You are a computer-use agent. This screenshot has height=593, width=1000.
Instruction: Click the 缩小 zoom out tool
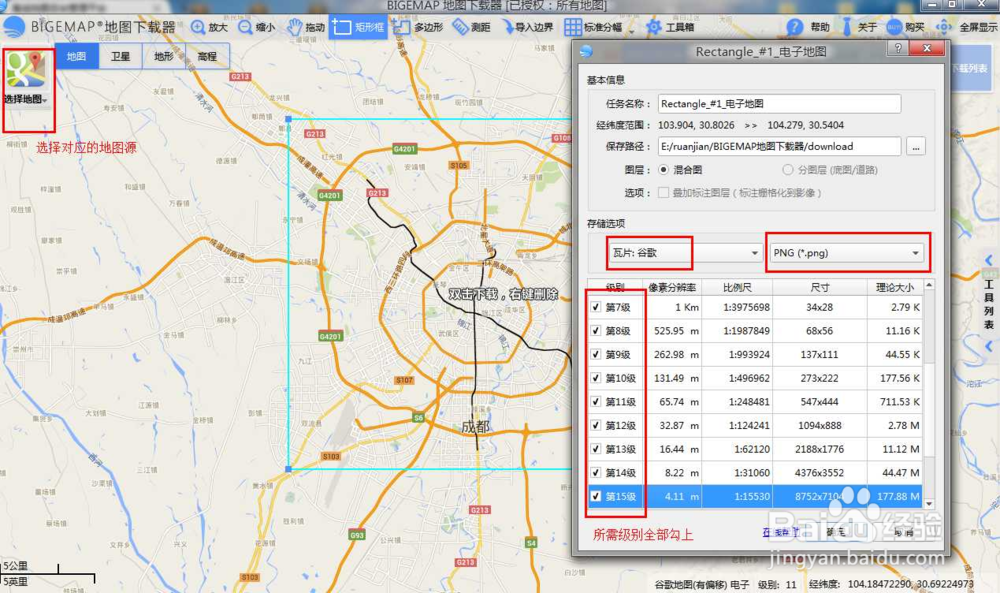[258, 27]
